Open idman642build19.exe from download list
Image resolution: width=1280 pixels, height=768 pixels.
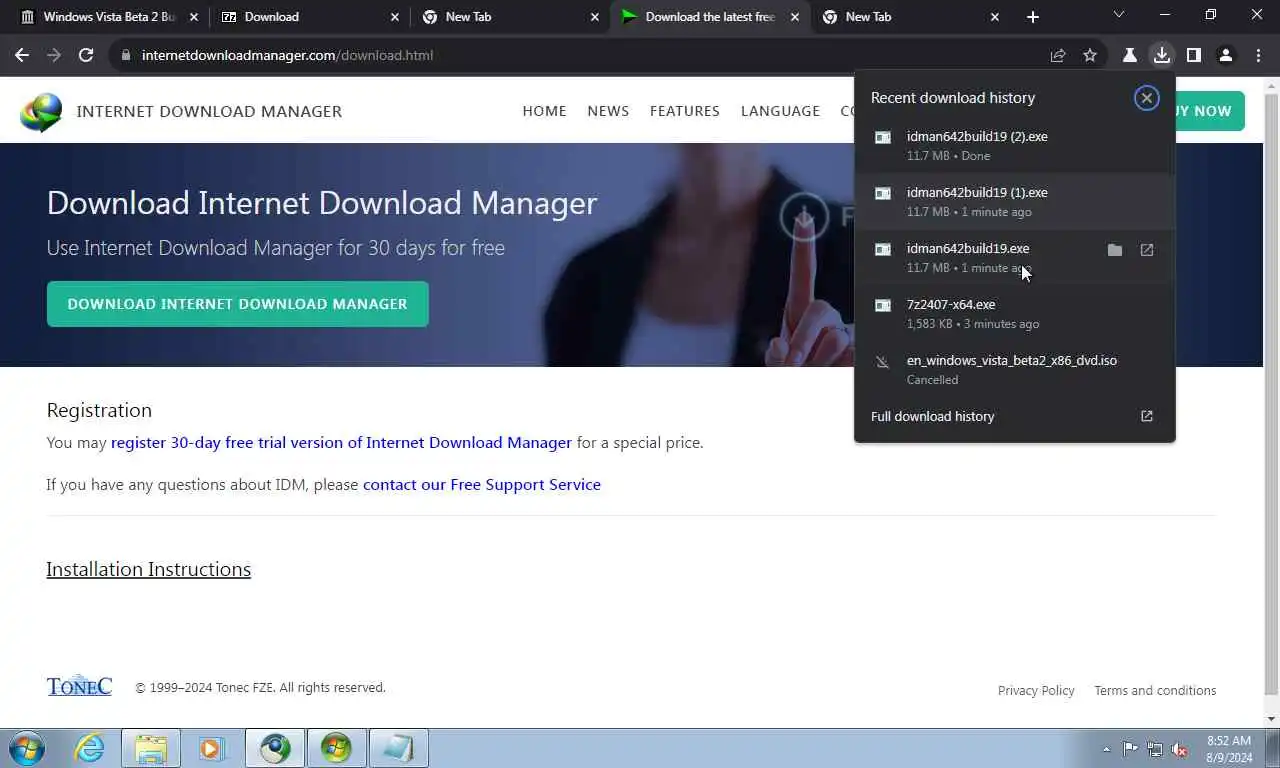click(x=1147, y=250)
